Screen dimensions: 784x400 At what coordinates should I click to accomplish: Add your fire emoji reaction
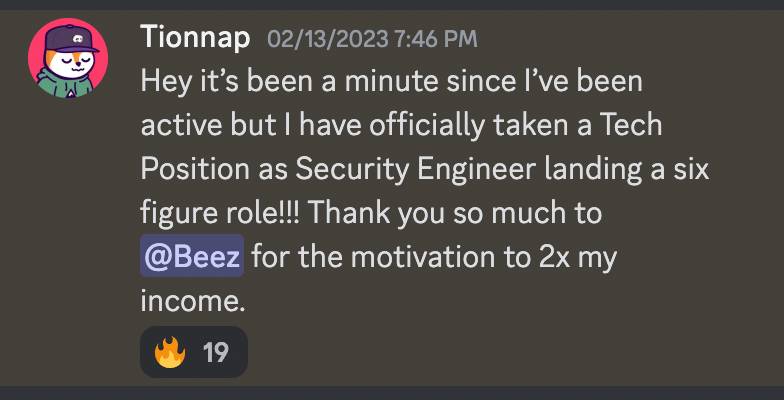(170, 352)
